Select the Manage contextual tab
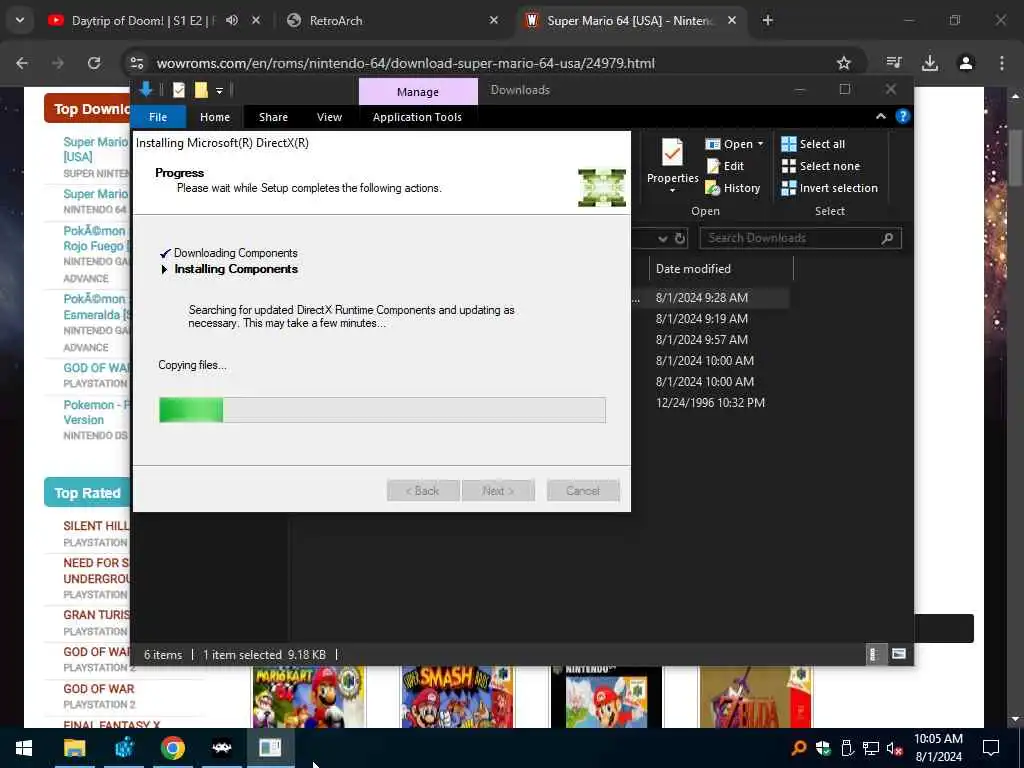 click(418, 91)
